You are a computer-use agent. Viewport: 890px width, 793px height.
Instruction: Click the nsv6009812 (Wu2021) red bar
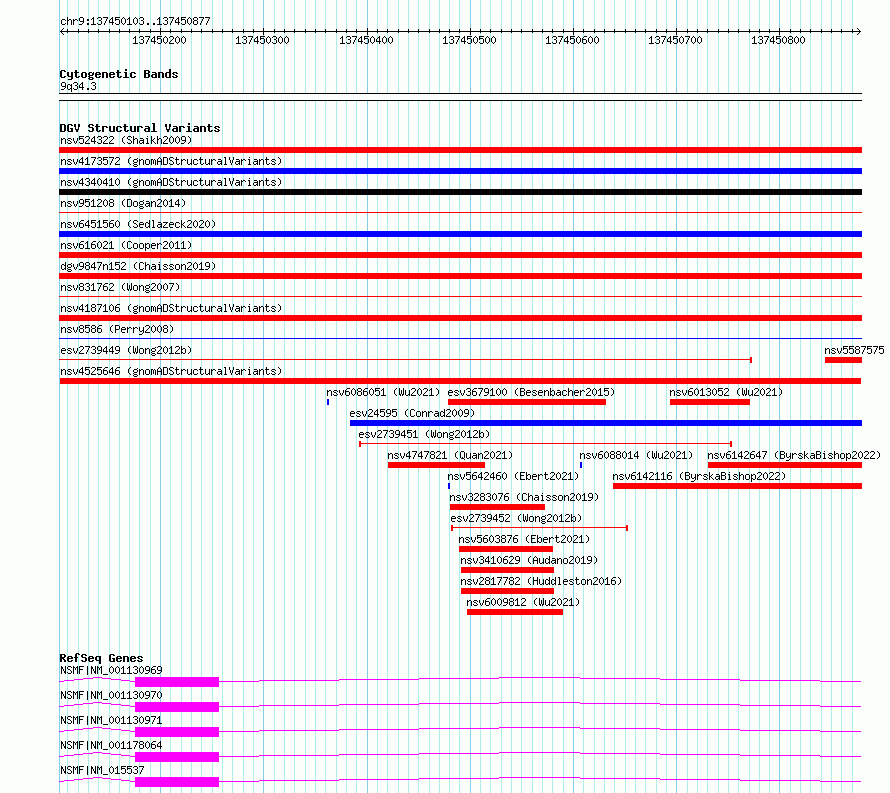(515, 612)
